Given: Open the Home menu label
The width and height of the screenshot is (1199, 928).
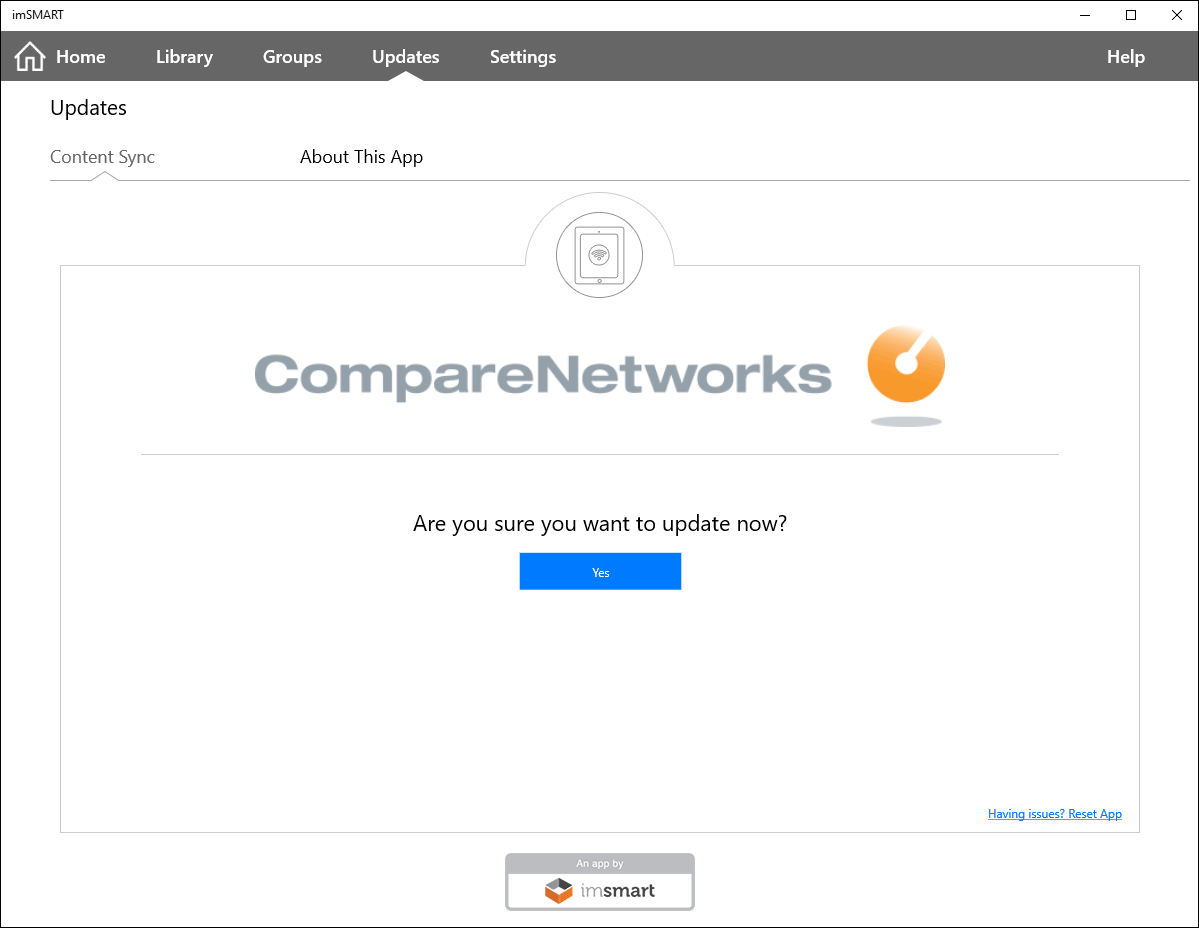Looking at the screenshot, I should pos(80,57).
